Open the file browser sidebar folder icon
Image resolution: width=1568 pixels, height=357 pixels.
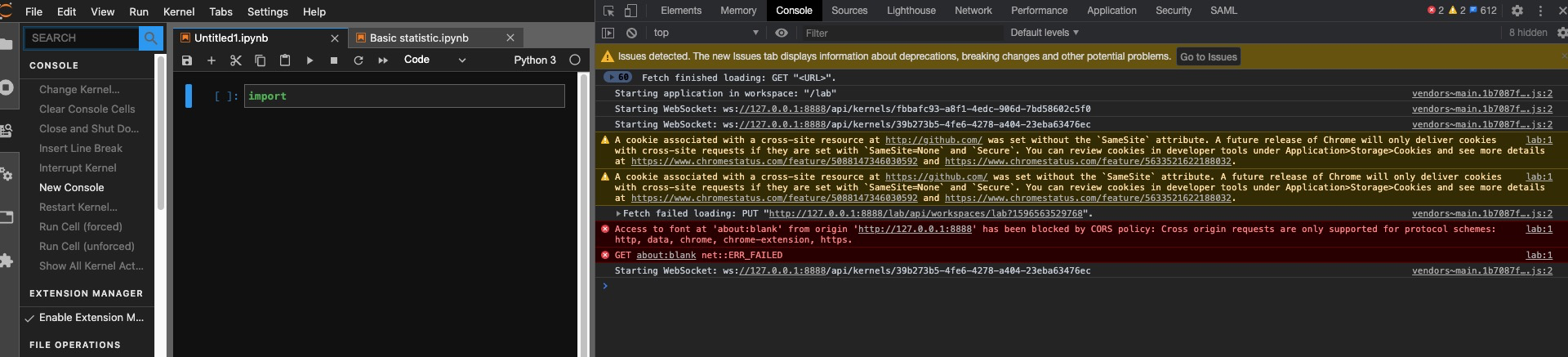click(x=7, y=43)
